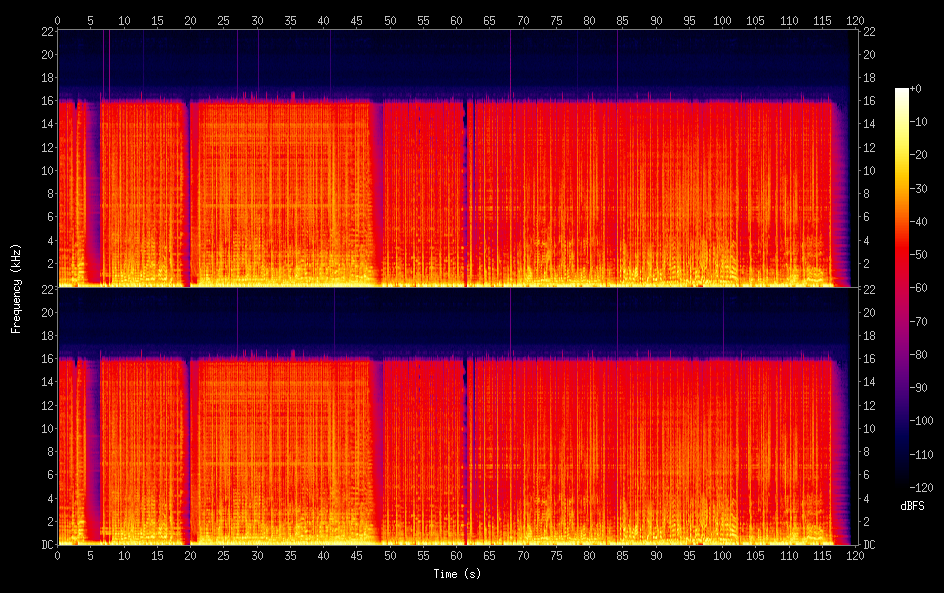This screenshot has width=944, height=593.
Task: Click the white top end of the color gradient bar
Action: [x=902, y=92]
